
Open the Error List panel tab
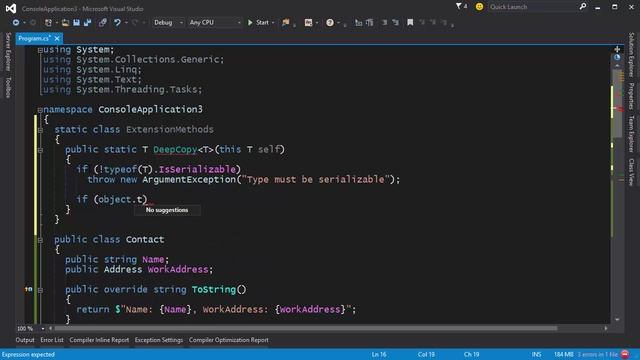click(52, 340)
